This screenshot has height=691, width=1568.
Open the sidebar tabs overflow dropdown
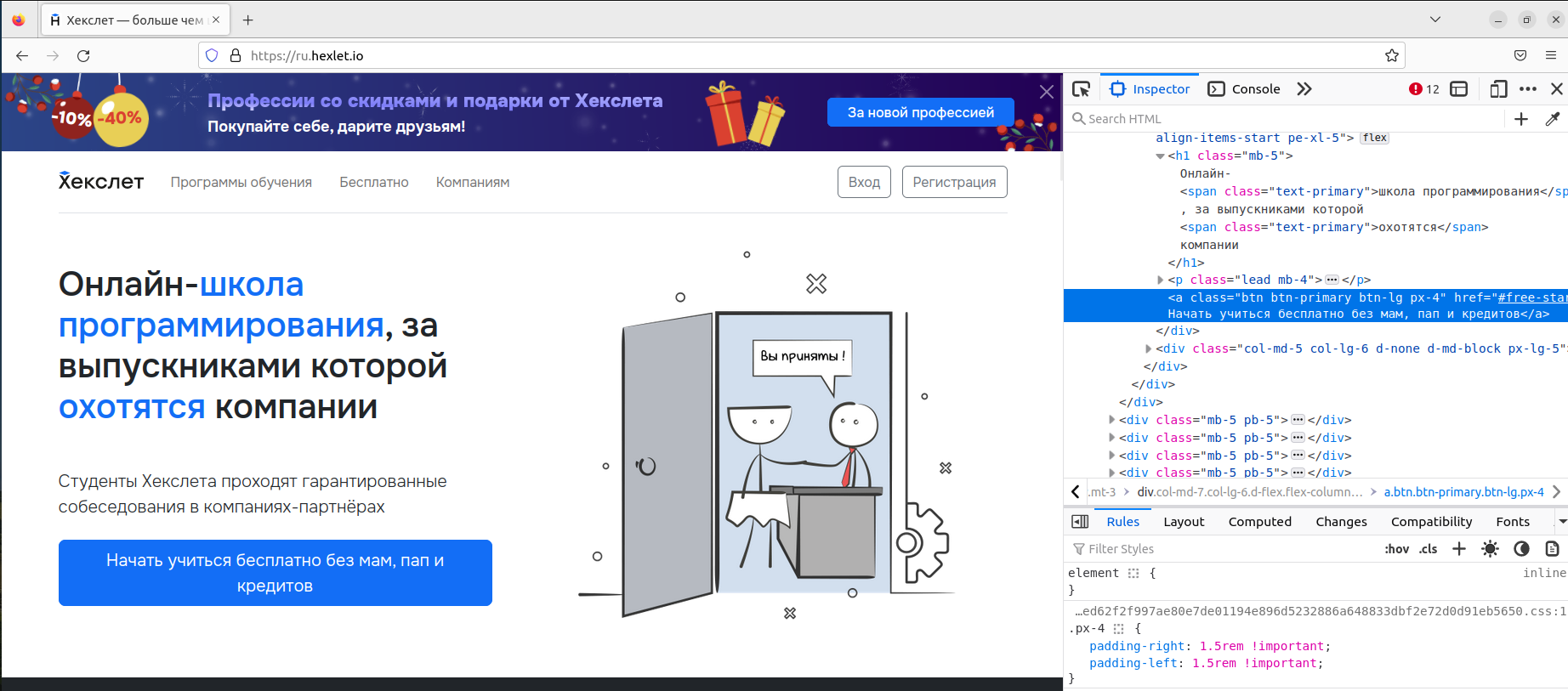[1561, 522]
